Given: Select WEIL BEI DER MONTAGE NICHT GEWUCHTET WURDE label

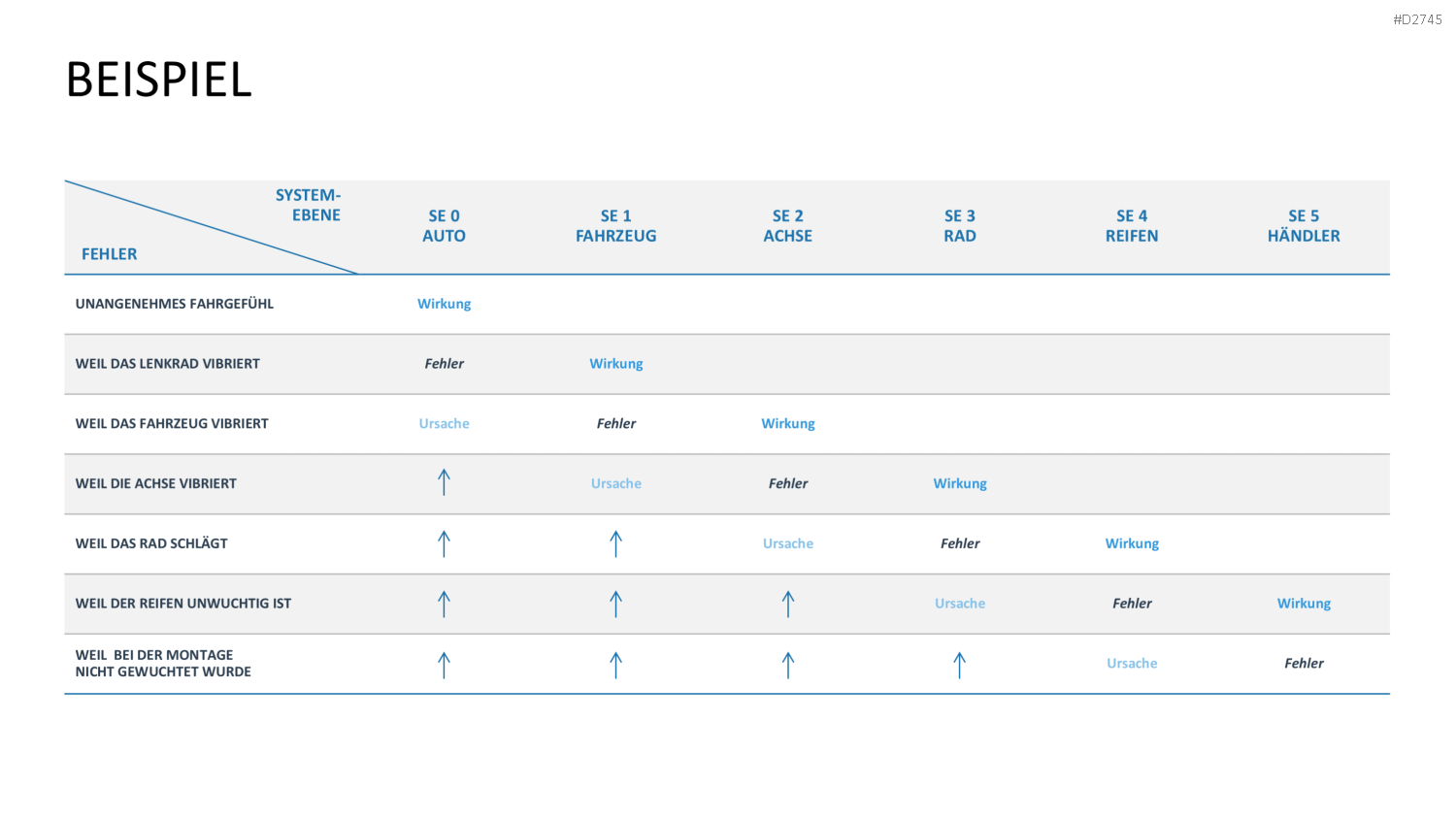Looking at the screenshot, I should pos(163,663).
